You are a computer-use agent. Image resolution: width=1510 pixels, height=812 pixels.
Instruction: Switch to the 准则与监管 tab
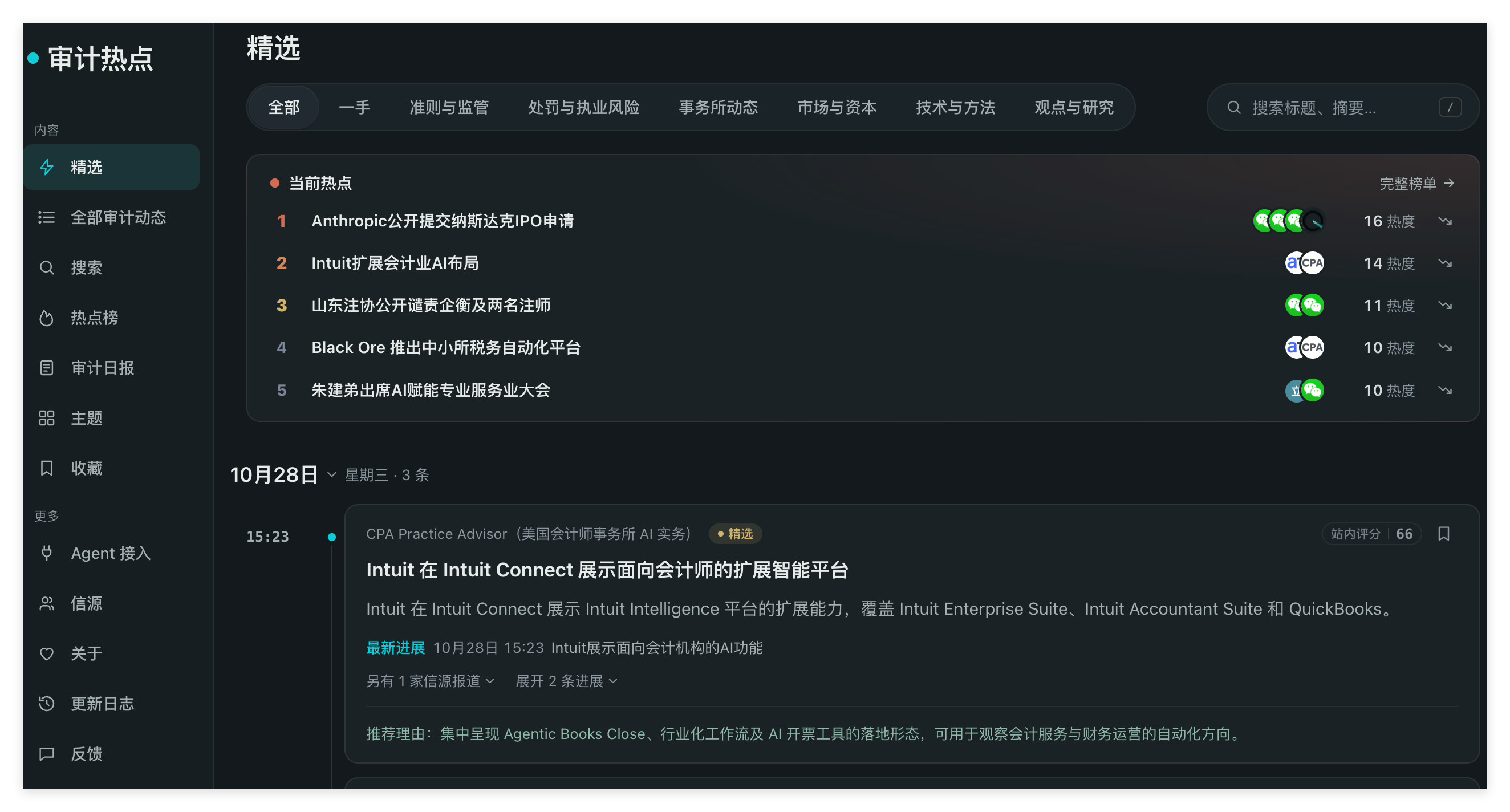tap(449, 107)
